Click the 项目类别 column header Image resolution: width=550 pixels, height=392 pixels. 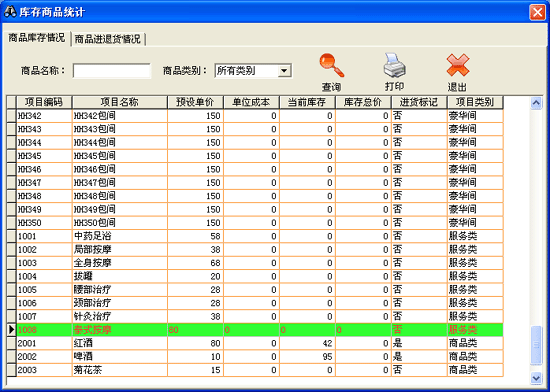coord(475,102)
